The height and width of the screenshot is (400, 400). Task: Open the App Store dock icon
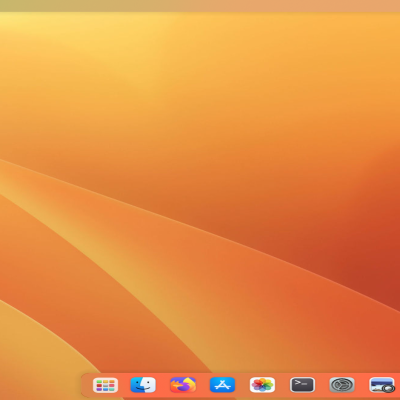(x=222, y=385)
